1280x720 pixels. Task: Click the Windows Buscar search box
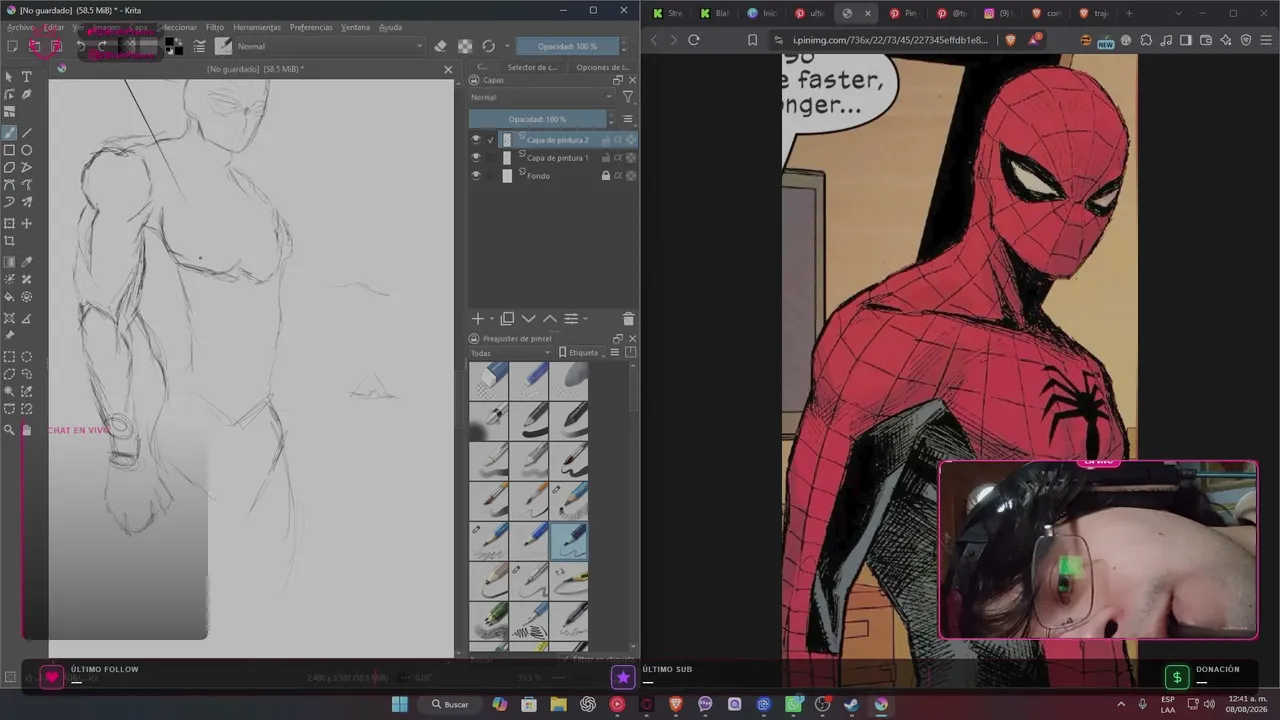(x=449, y=704)
